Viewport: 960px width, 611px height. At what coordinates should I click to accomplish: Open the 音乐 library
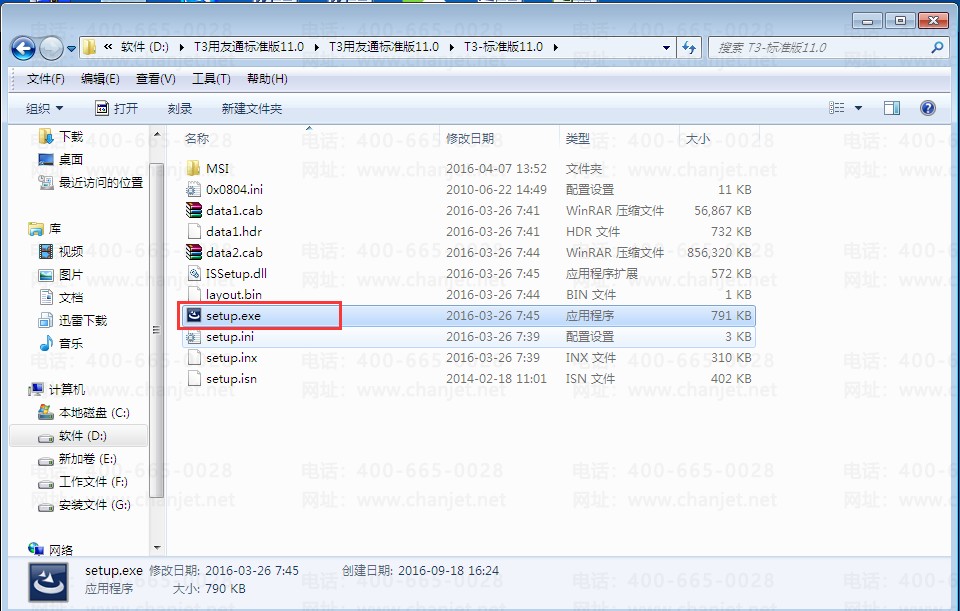tap(70, 343)
